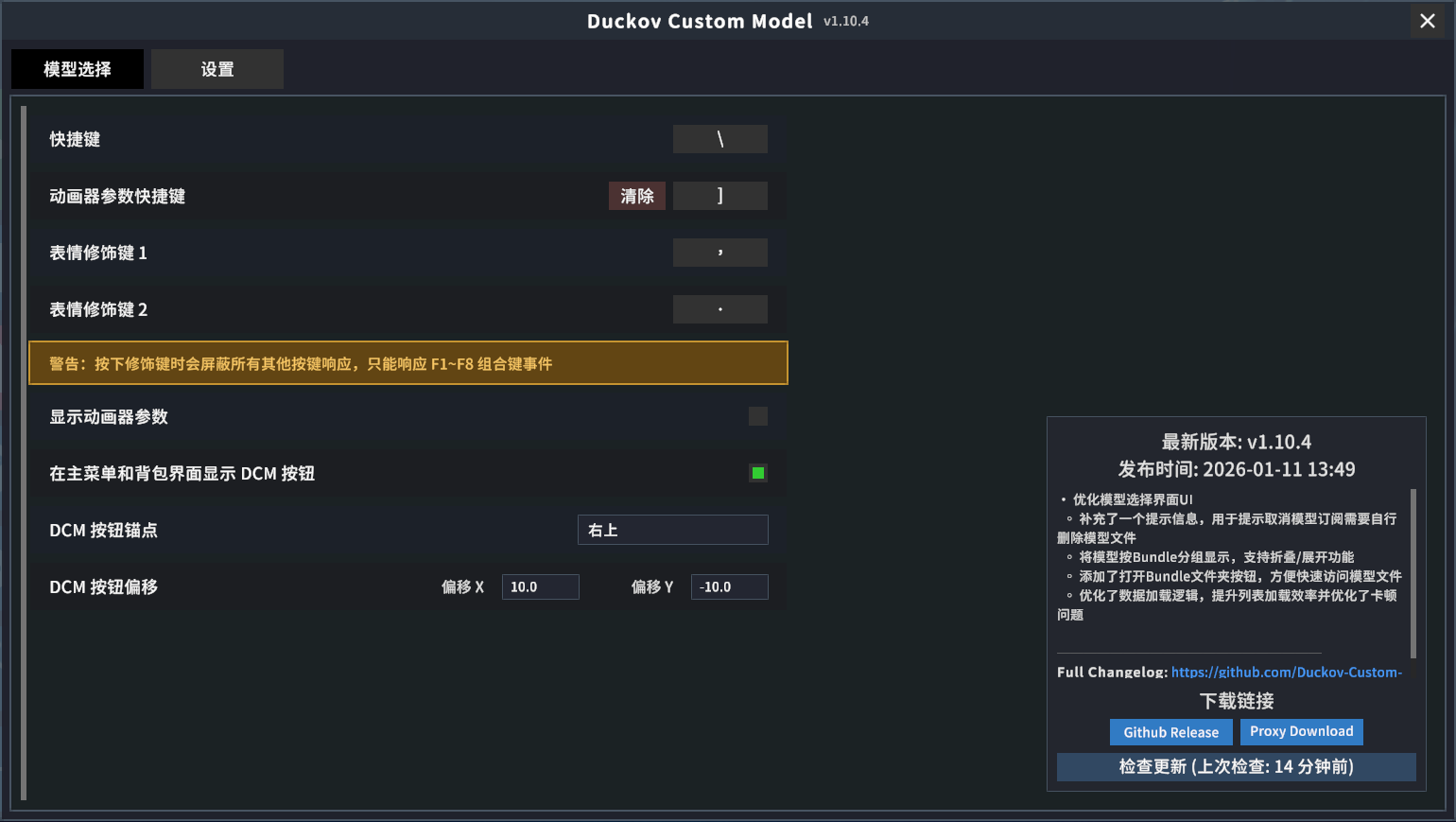Image resolution: width=1456 pixels, height=822 pixels.
Task: Open the DCM 按钮锚点 dropdown
Action: point(672,530)
